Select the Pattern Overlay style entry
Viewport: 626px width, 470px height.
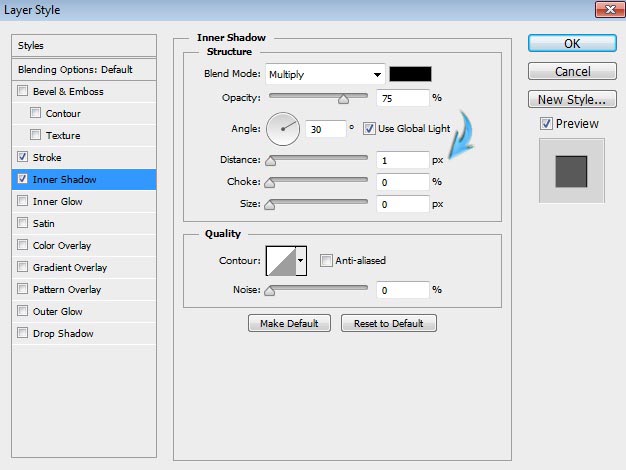tap(67, 289)
